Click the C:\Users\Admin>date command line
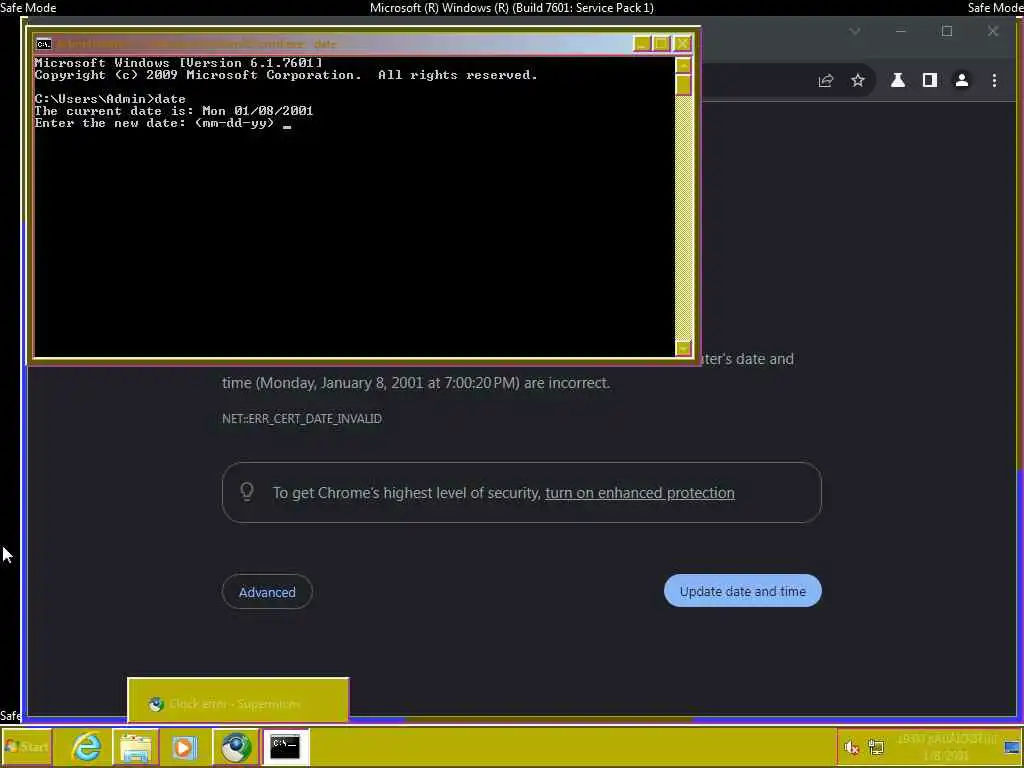The width and height of the screenshot is (1024, 768). [x=110, y=99]
